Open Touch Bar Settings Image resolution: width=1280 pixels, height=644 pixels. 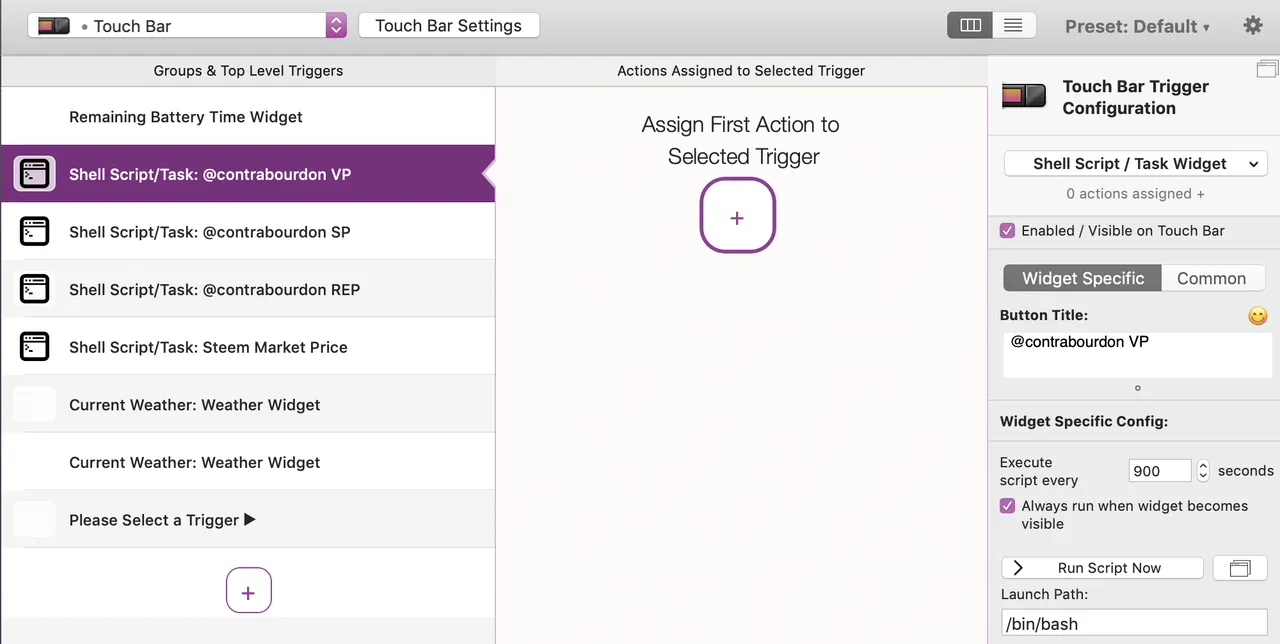(448, 26)
